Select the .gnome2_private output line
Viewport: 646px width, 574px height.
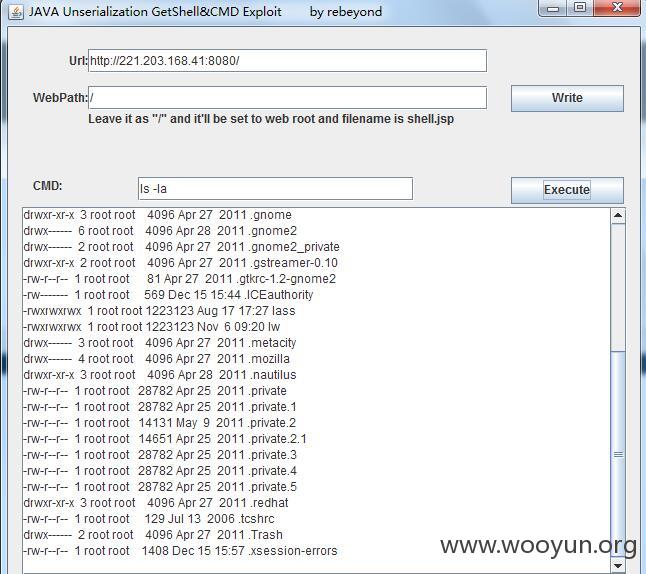pos(181,247)
